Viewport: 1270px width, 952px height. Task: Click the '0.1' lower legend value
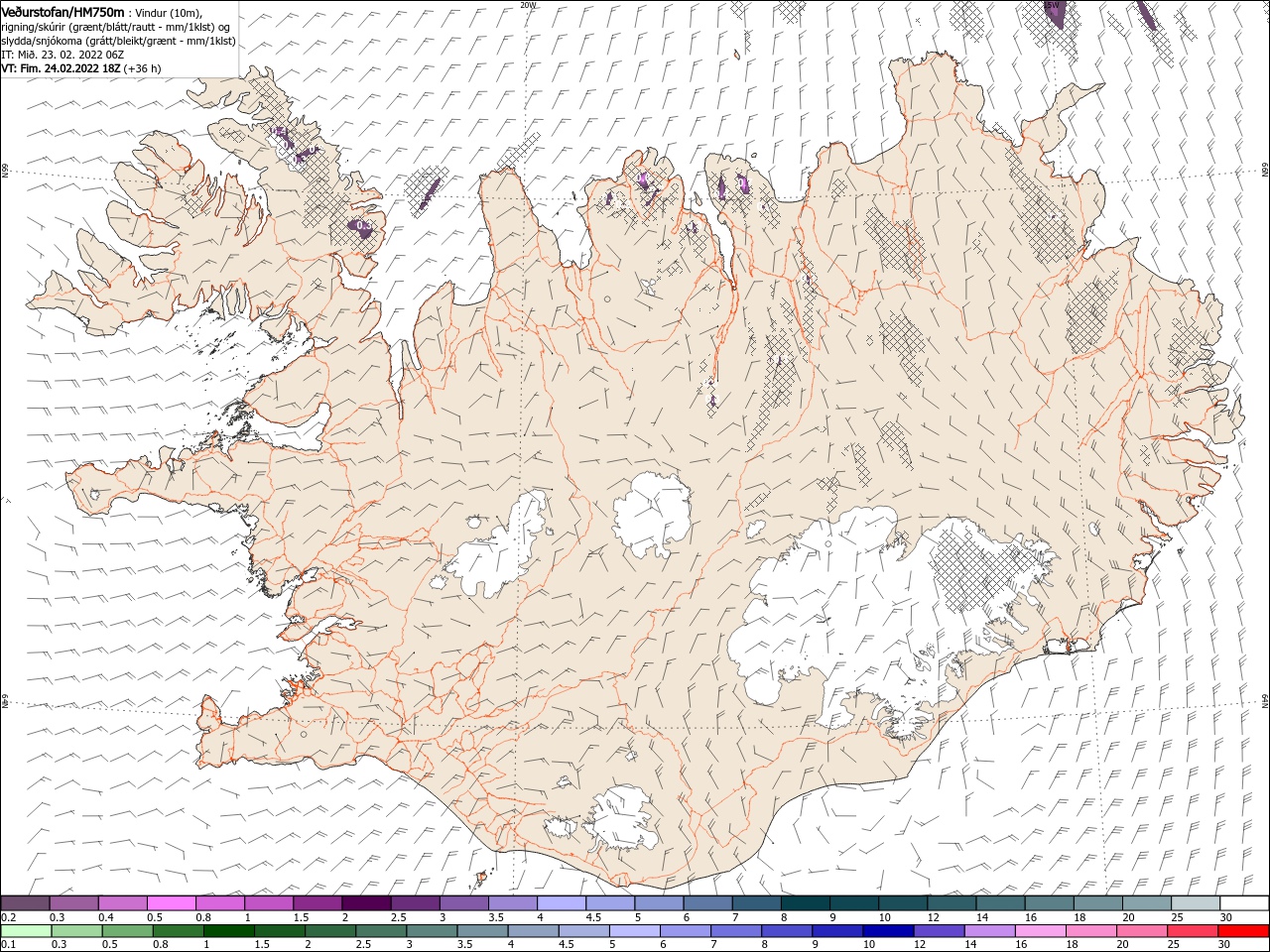[x=8, y=944]
